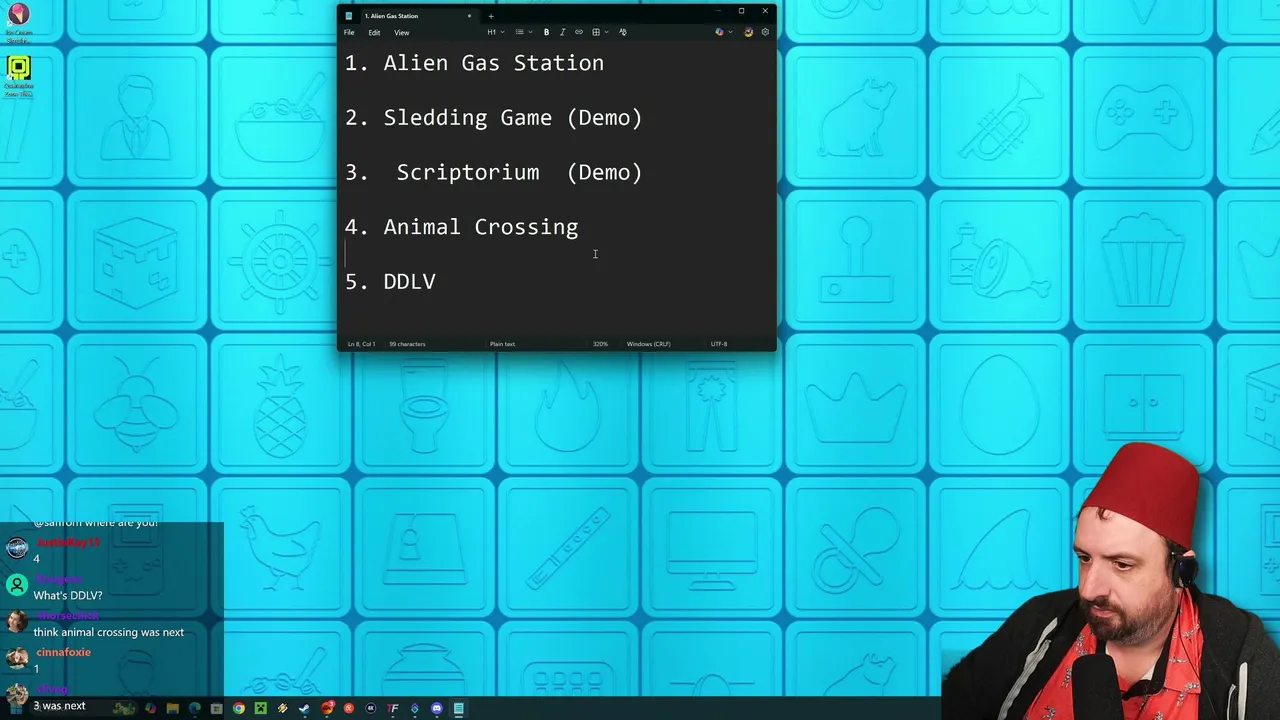Click the account profile avatar in Notepad

click(x=748, y=32)
